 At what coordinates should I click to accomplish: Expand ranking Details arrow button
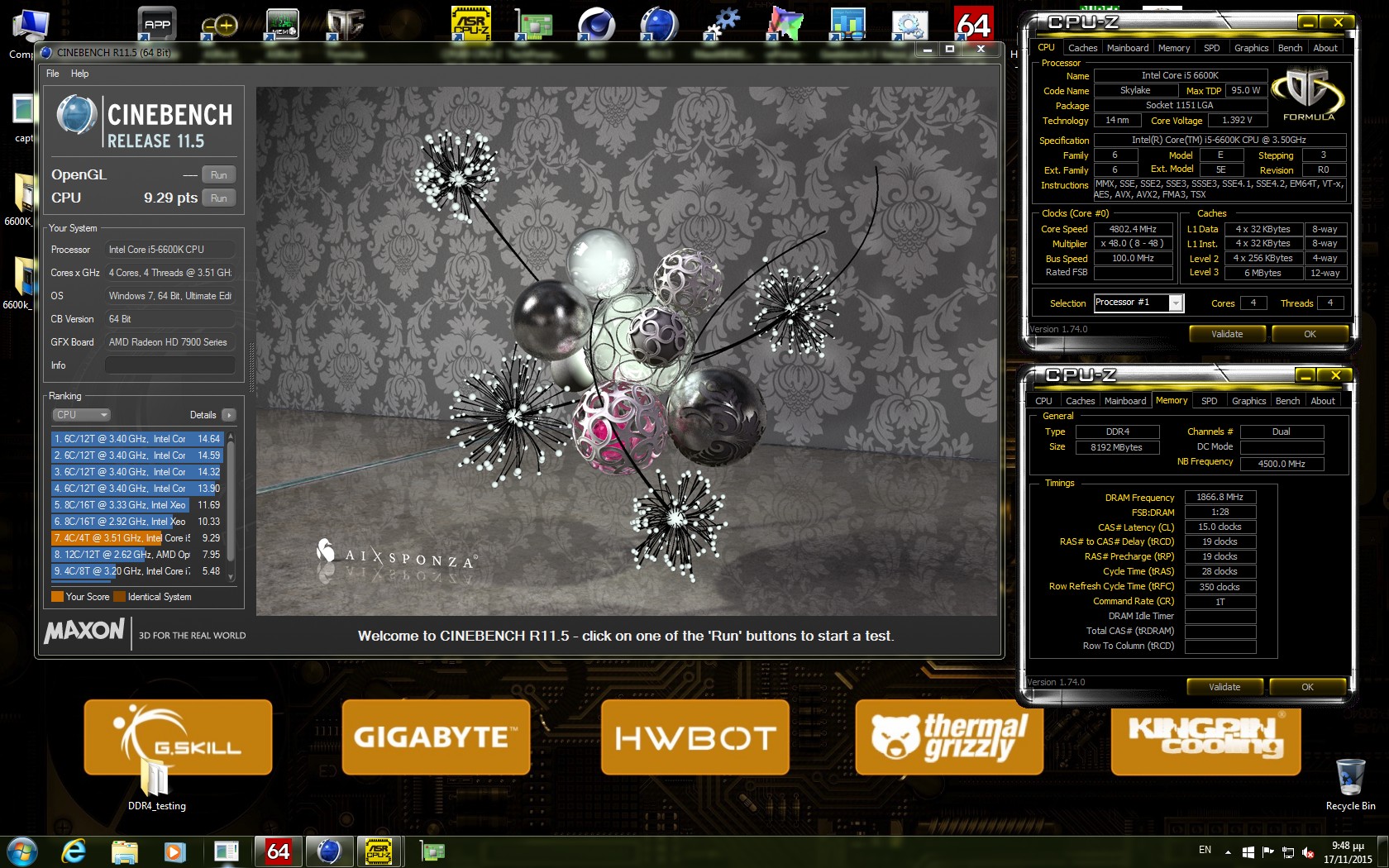pos(229,415)
